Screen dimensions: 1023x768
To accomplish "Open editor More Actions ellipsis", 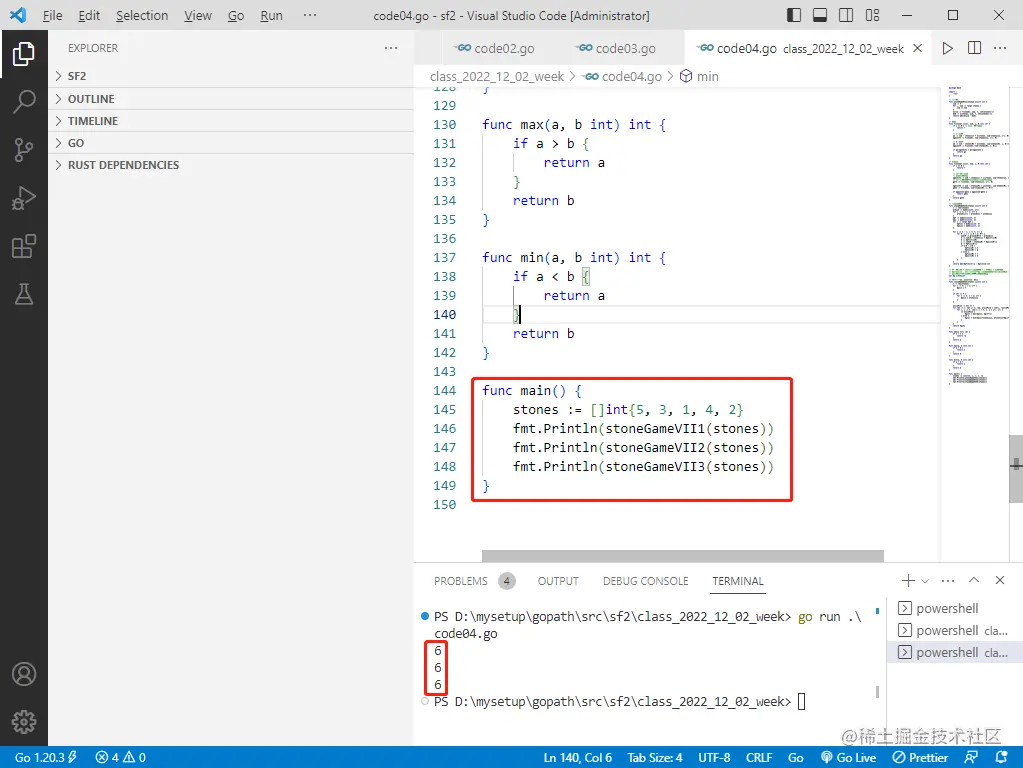I will click(x=1000, y=48).
